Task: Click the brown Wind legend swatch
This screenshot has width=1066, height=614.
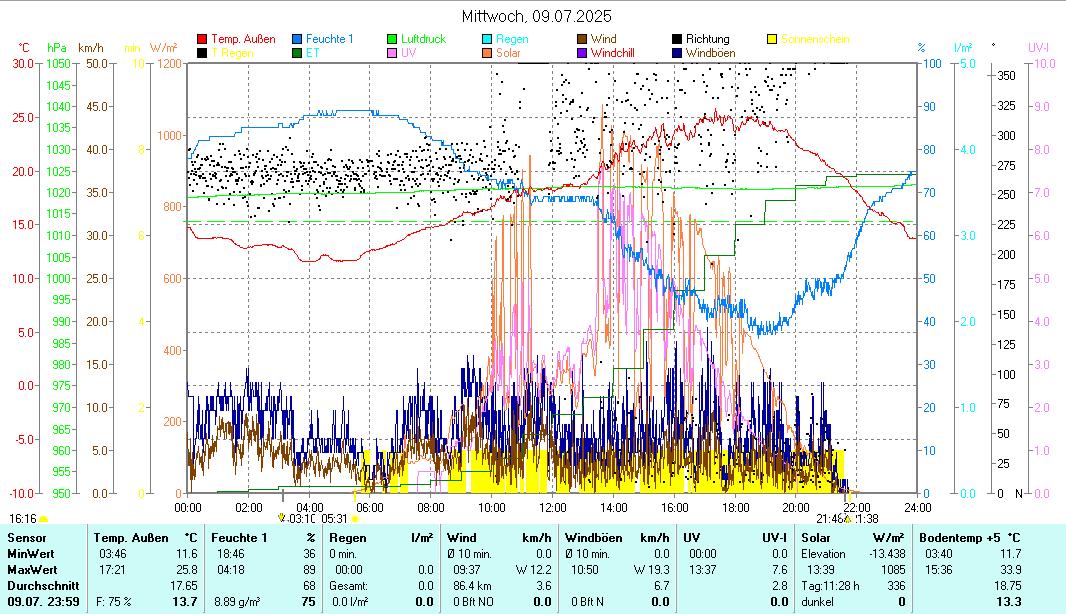Action: coord(582,39)
